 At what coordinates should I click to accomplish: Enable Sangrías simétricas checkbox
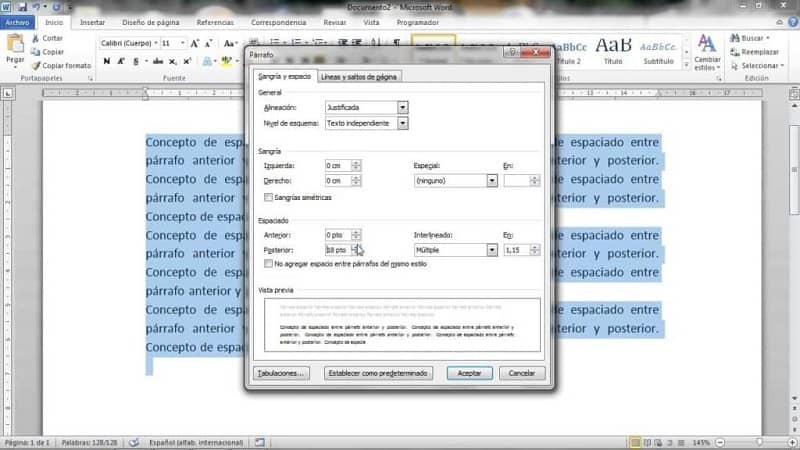click(x=268, y=197)
